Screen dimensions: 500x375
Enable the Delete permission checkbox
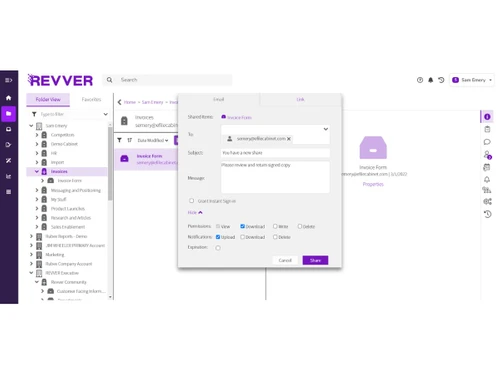coord(300,226)
